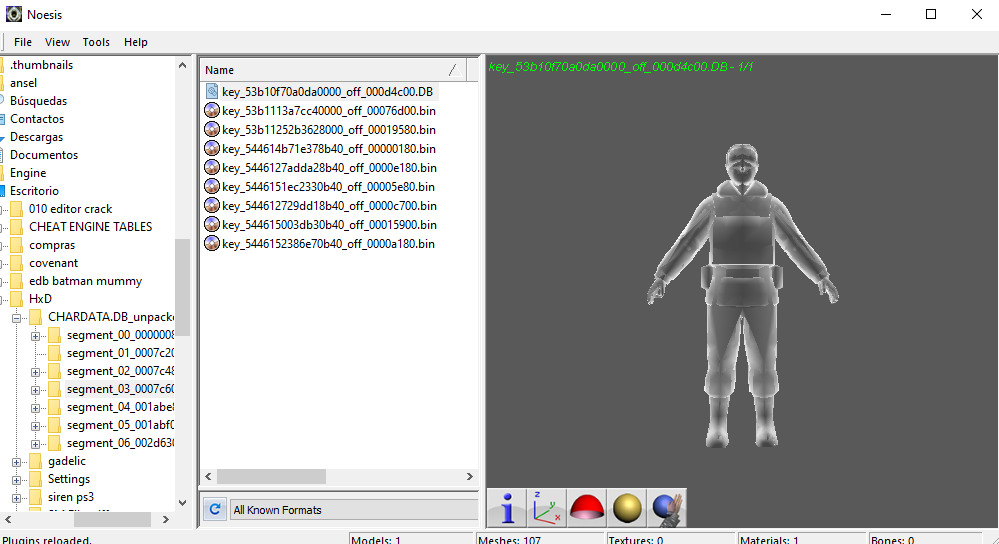999x544 pixels.
Task: Select the key_53b10f70a0da0000 .DB file
Action: coord(327,92)
